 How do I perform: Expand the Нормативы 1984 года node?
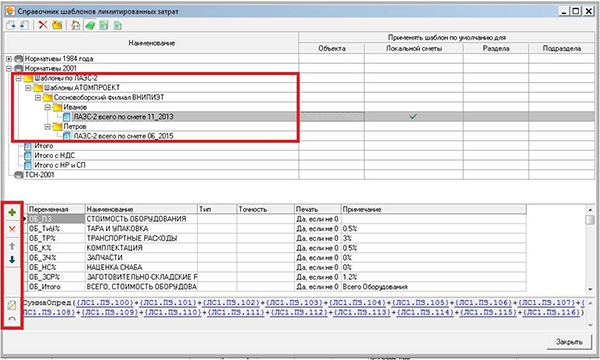pyautogui.click(x=9, y=59)
